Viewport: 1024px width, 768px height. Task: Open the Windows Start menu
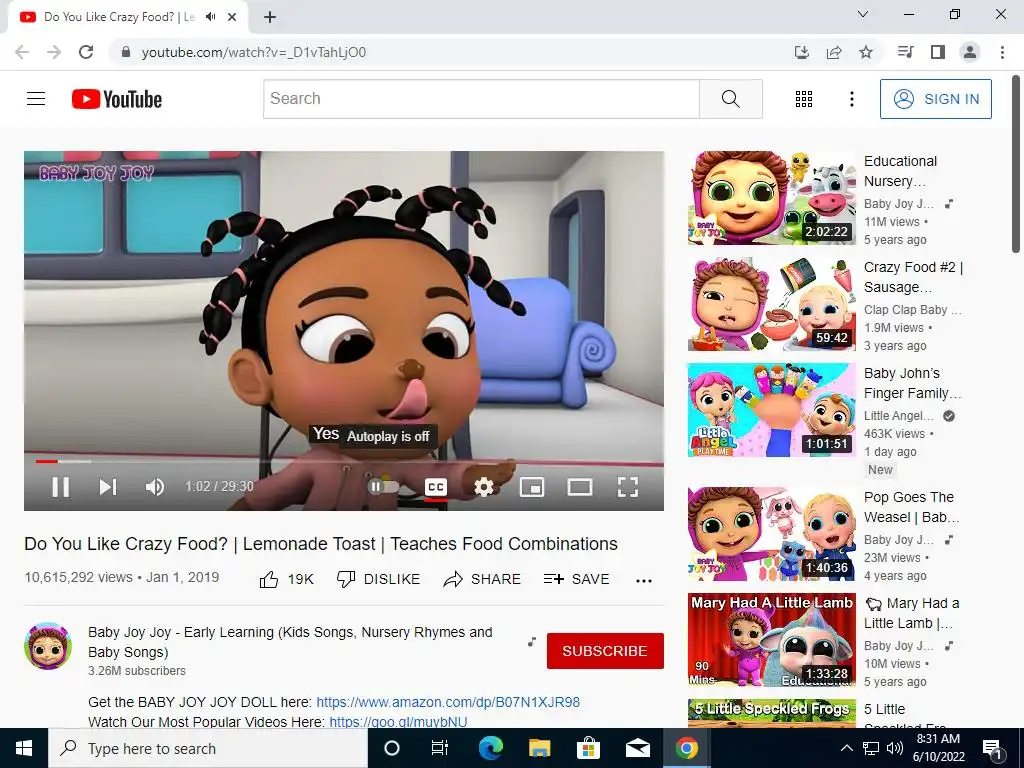coord(24,748)
